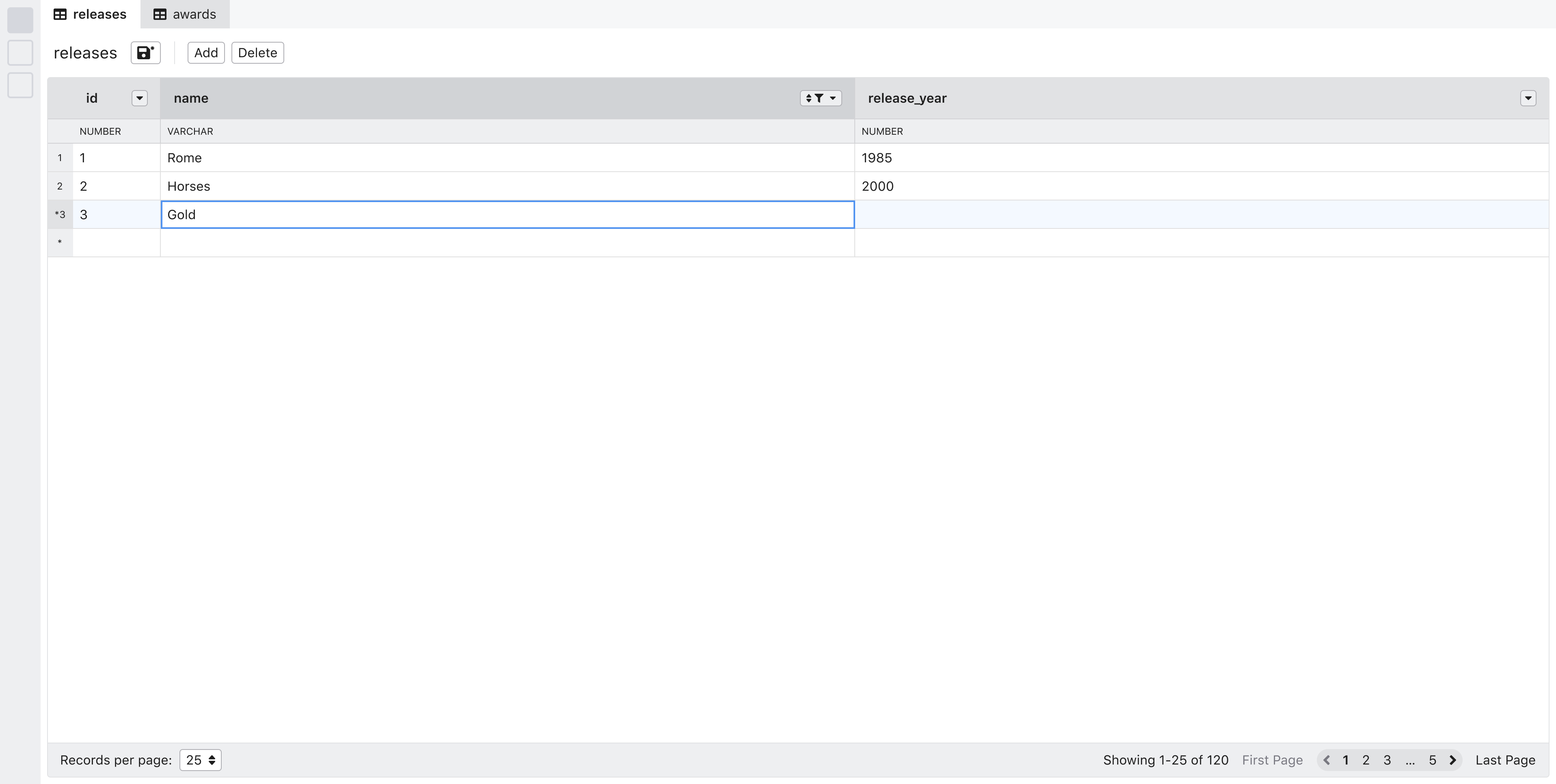Click the save changes floppy icon

click(146, 52)
